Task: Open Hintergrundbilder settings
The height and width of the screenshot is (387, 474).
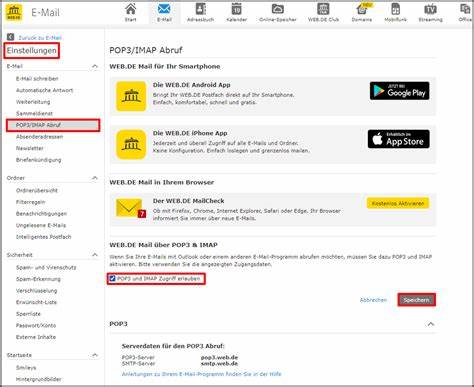Action: pyautogui.click(x=39, y=379)
